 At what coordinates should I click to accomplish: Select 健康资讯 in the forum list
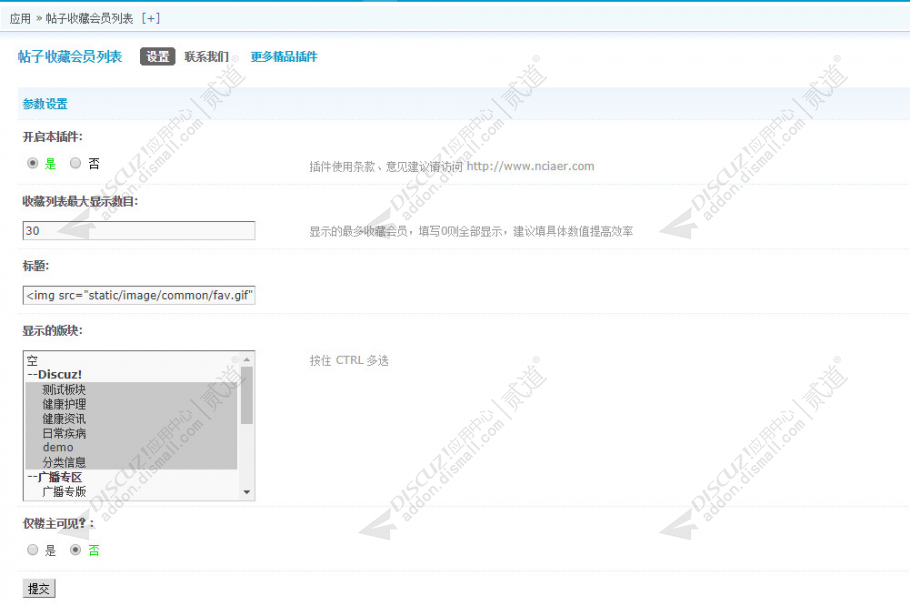(x=131, y=418)
